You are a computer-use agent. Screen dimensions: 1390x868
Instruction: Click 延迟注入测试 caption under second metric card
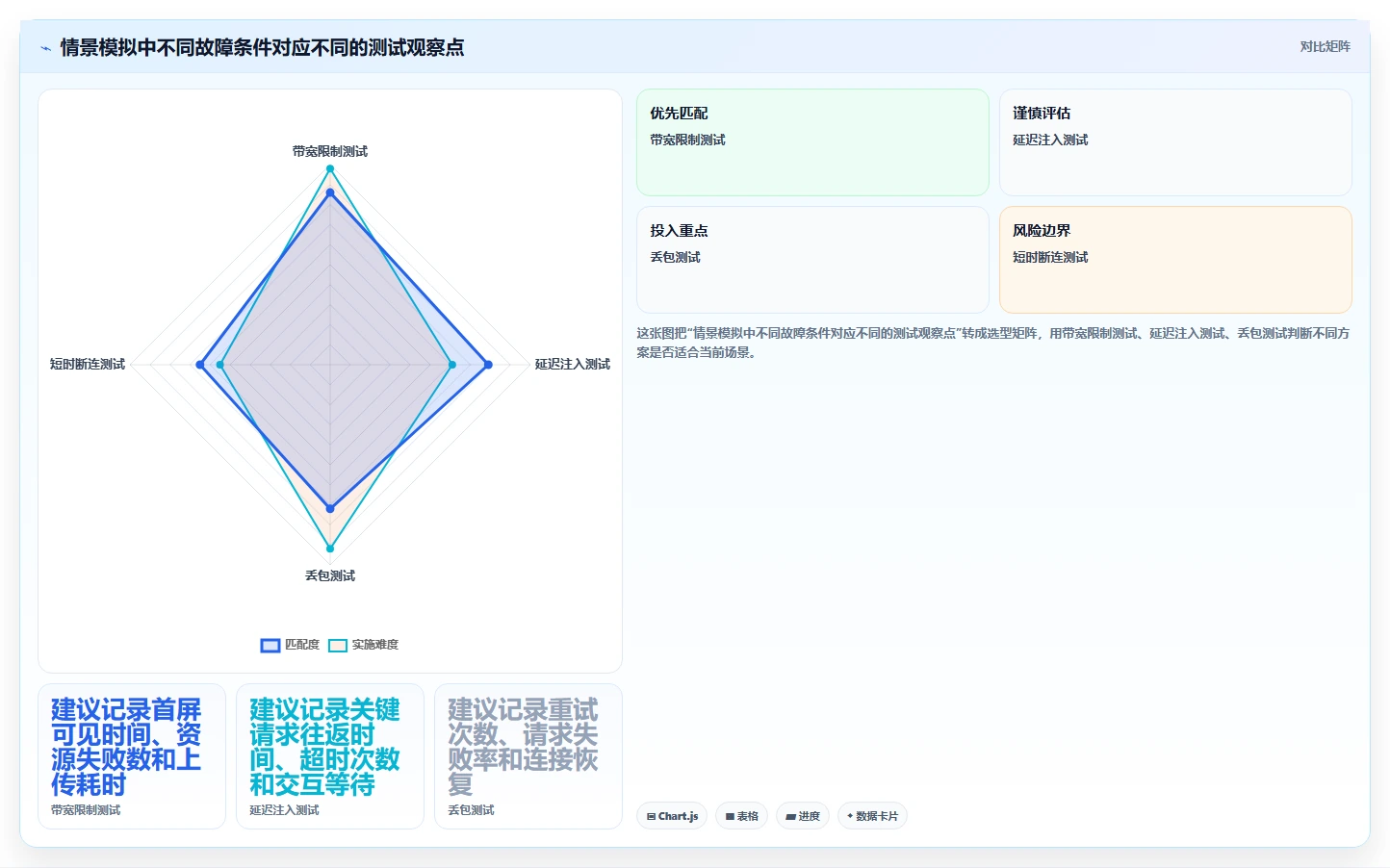[284, 810]
